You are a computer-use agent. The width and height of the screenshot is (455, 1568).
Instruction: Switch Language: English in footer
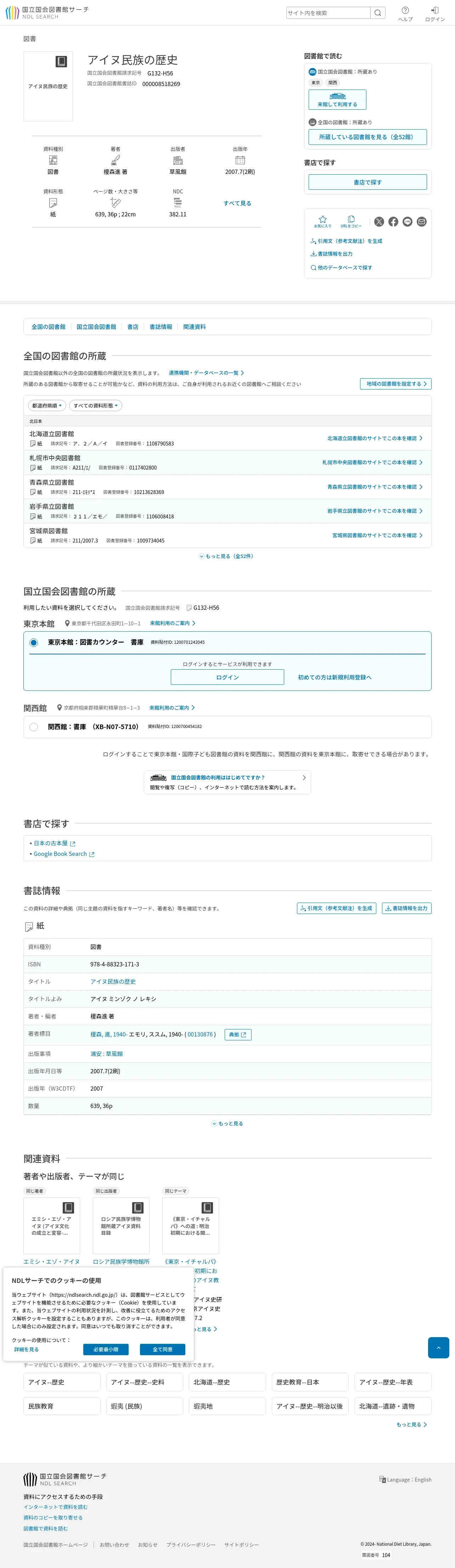[x=405, y=1480]
